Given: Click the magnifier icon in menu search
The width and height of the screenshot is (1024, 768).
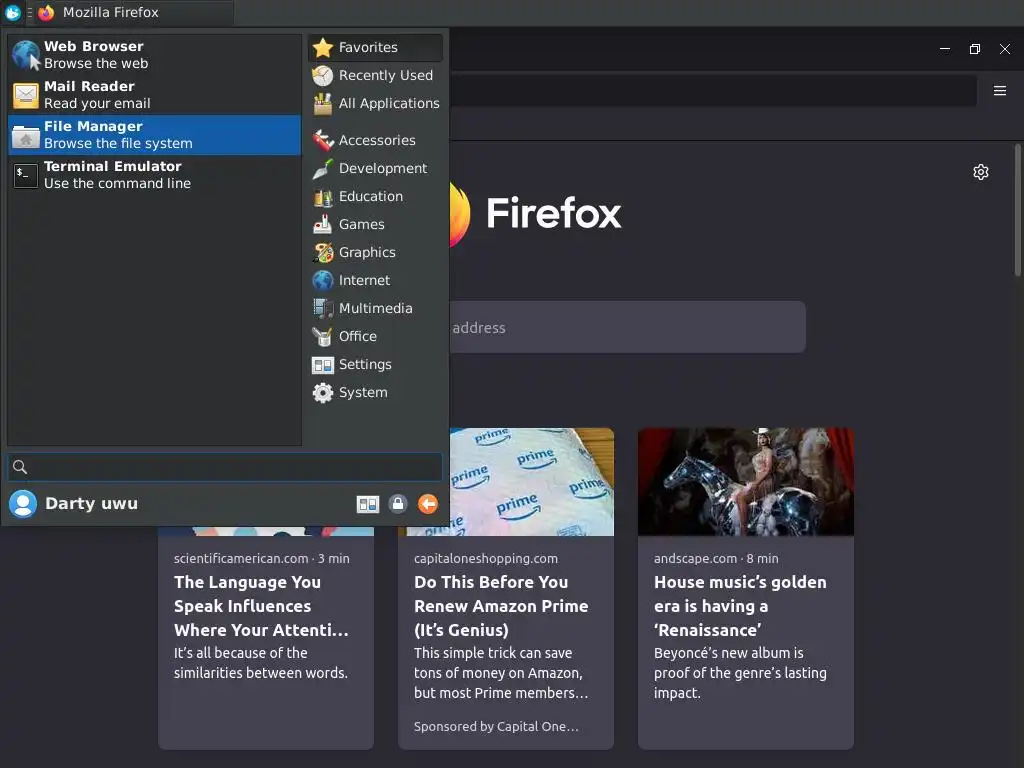Looking at the screenshot, I should [20, 467].
